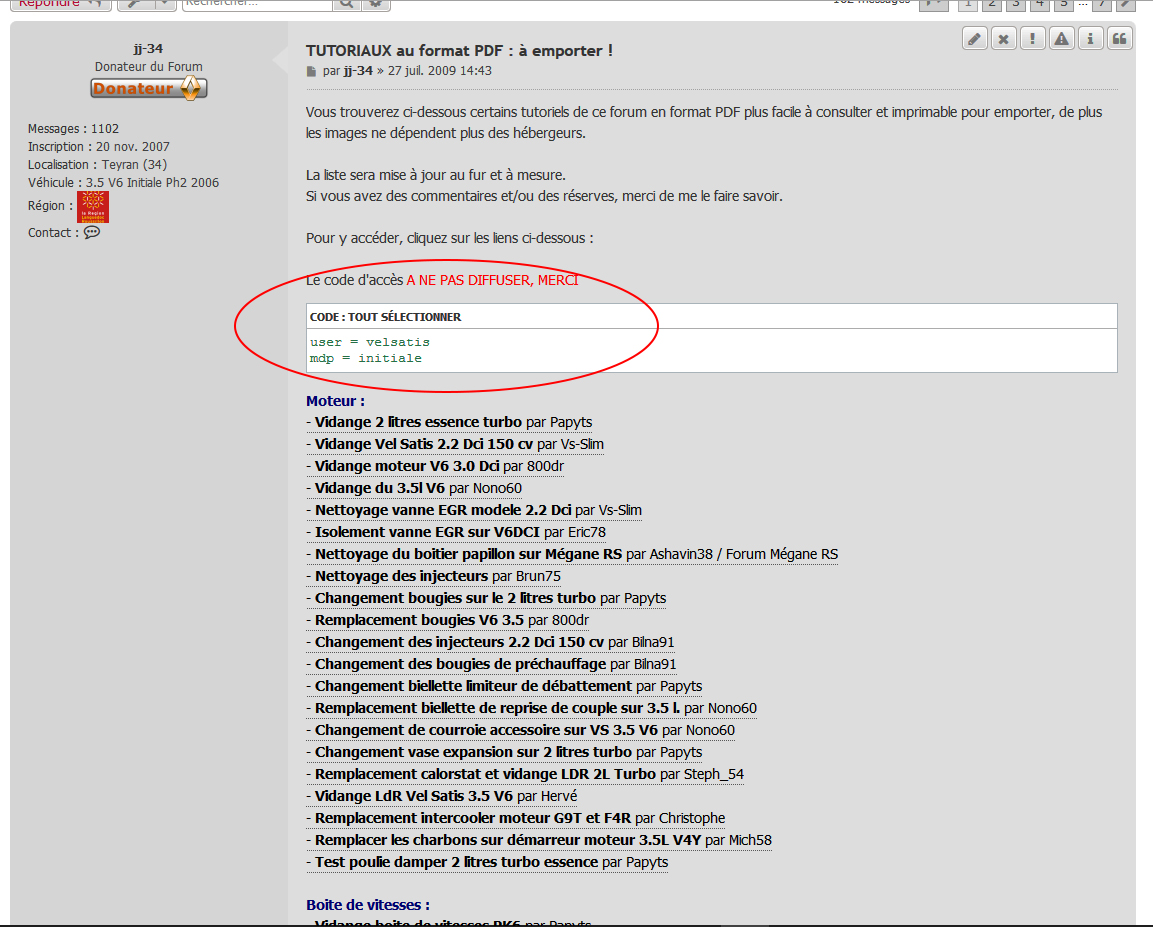Click the edit post pencil icon

pyautogui.click(x=975, y=39)
